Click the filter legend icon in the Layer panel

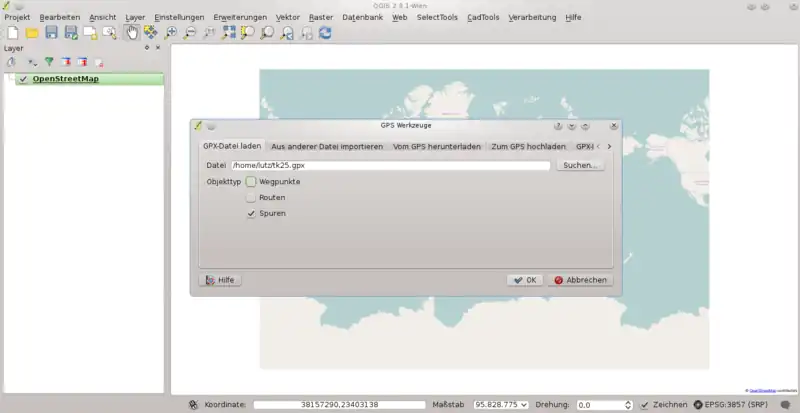click(48, 62)
